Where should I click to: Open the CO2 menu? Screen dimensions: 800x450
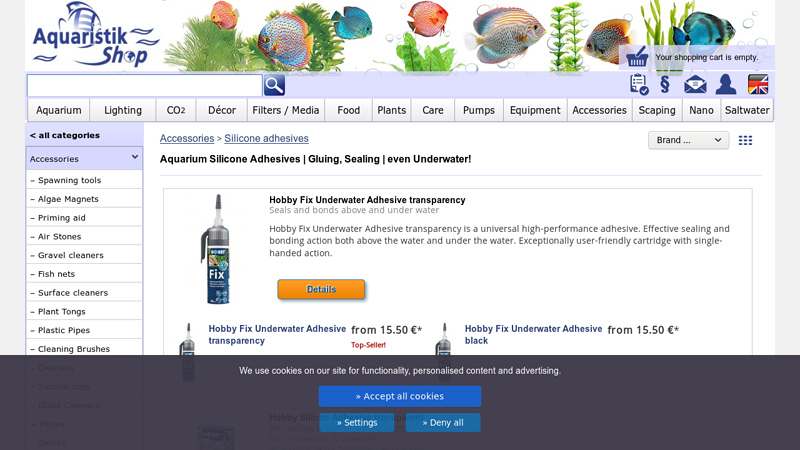point(176,110)
